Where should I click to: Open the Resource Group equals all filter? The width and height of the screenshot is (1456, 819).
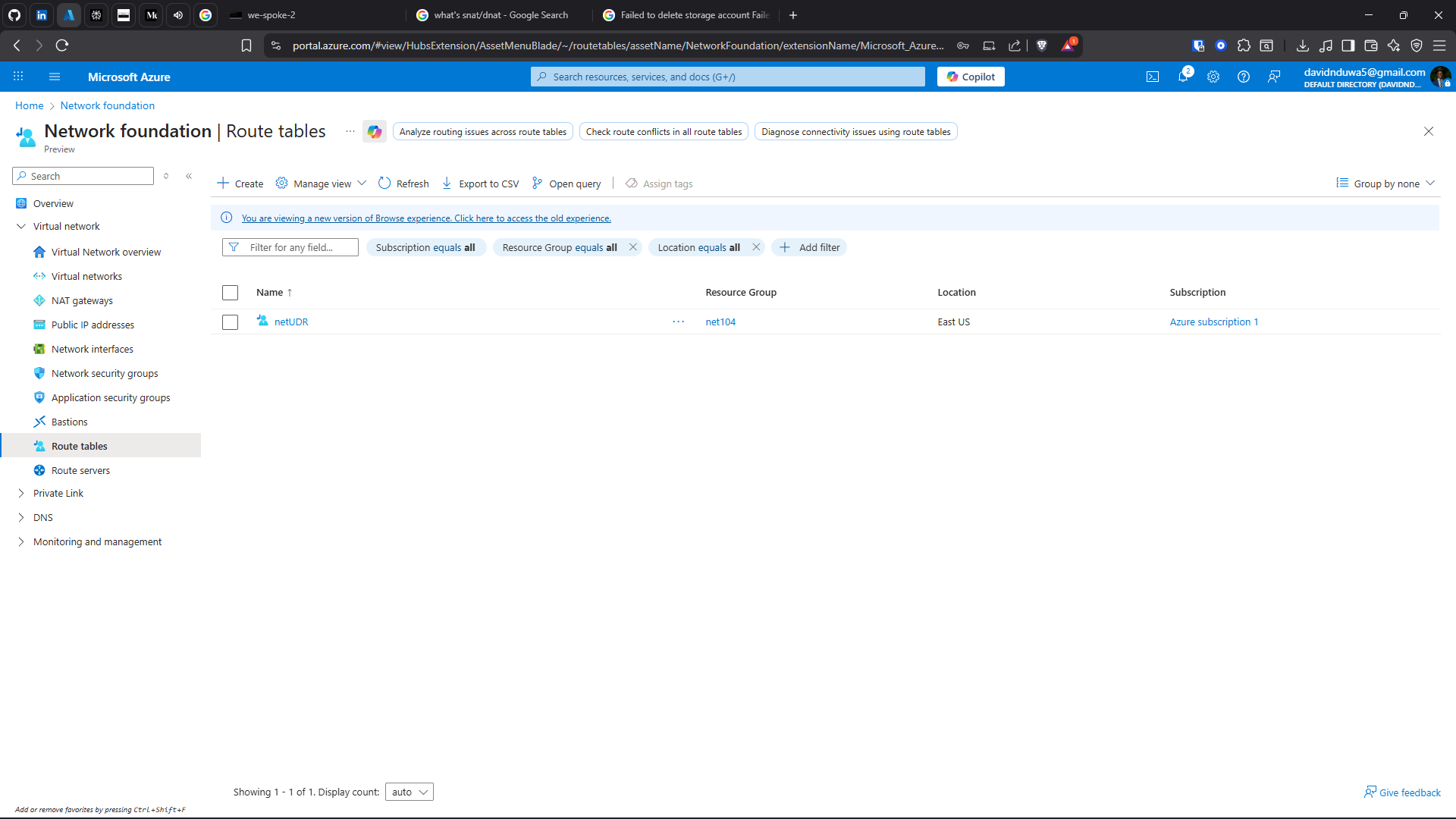pos(560,247)
